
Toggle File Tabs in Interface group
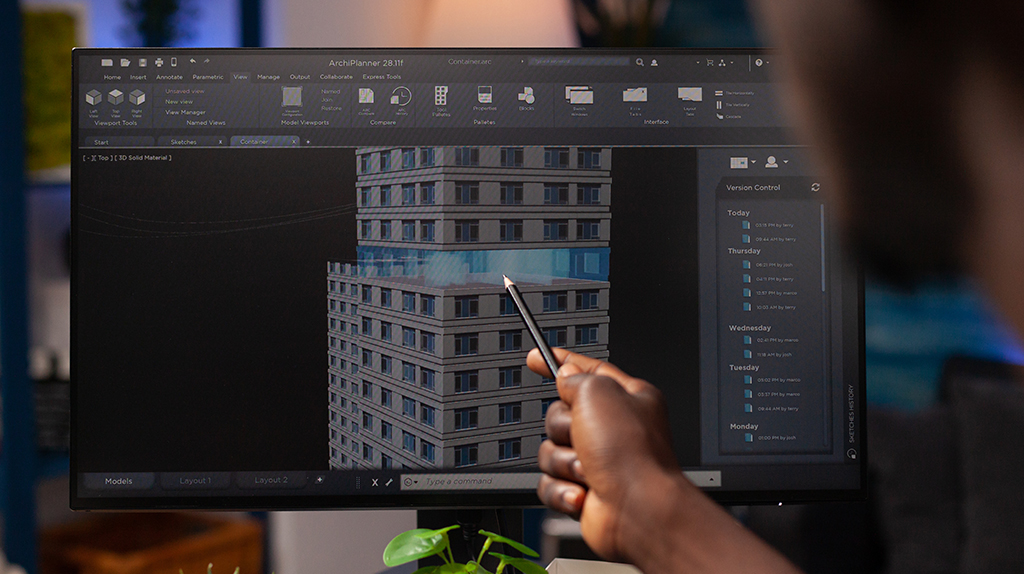pos(635,95)
